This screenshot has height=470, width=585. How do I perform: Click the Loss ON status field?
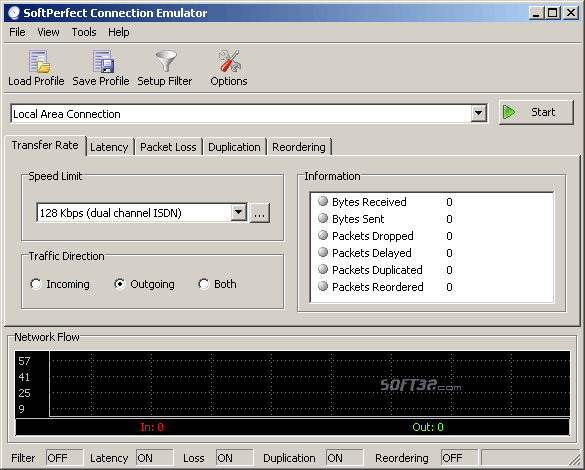point(234,458)
